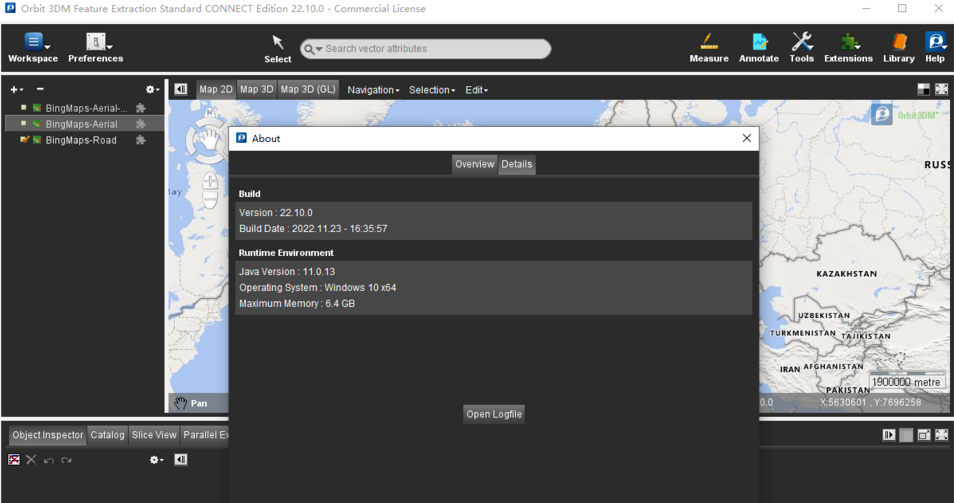Click the Java Version : 11.0.13 text
The width and height of the screenshot is (954, 503).
(x=287, y=271)
